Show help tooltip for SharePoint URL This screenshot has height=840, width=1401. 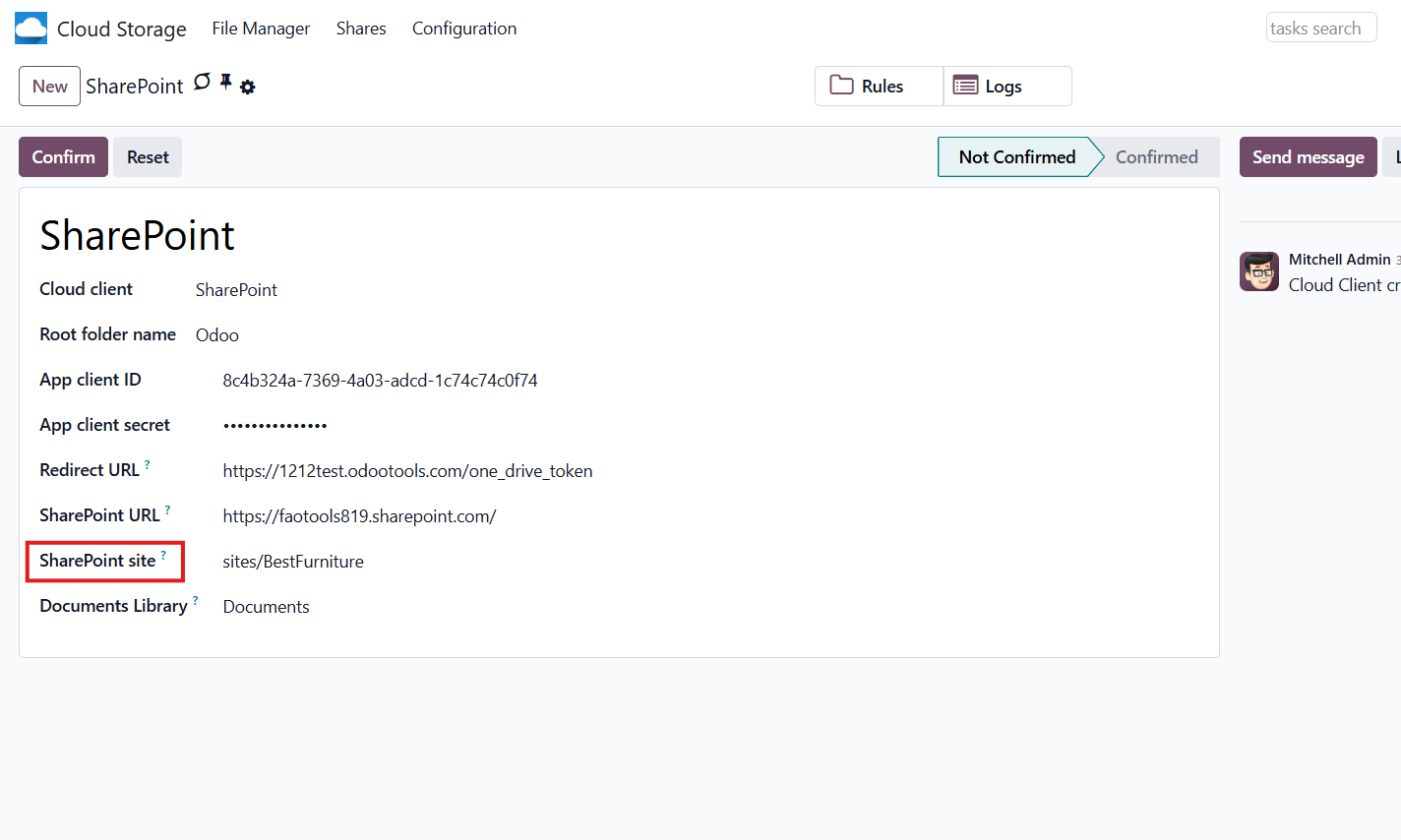pos(167,509)
